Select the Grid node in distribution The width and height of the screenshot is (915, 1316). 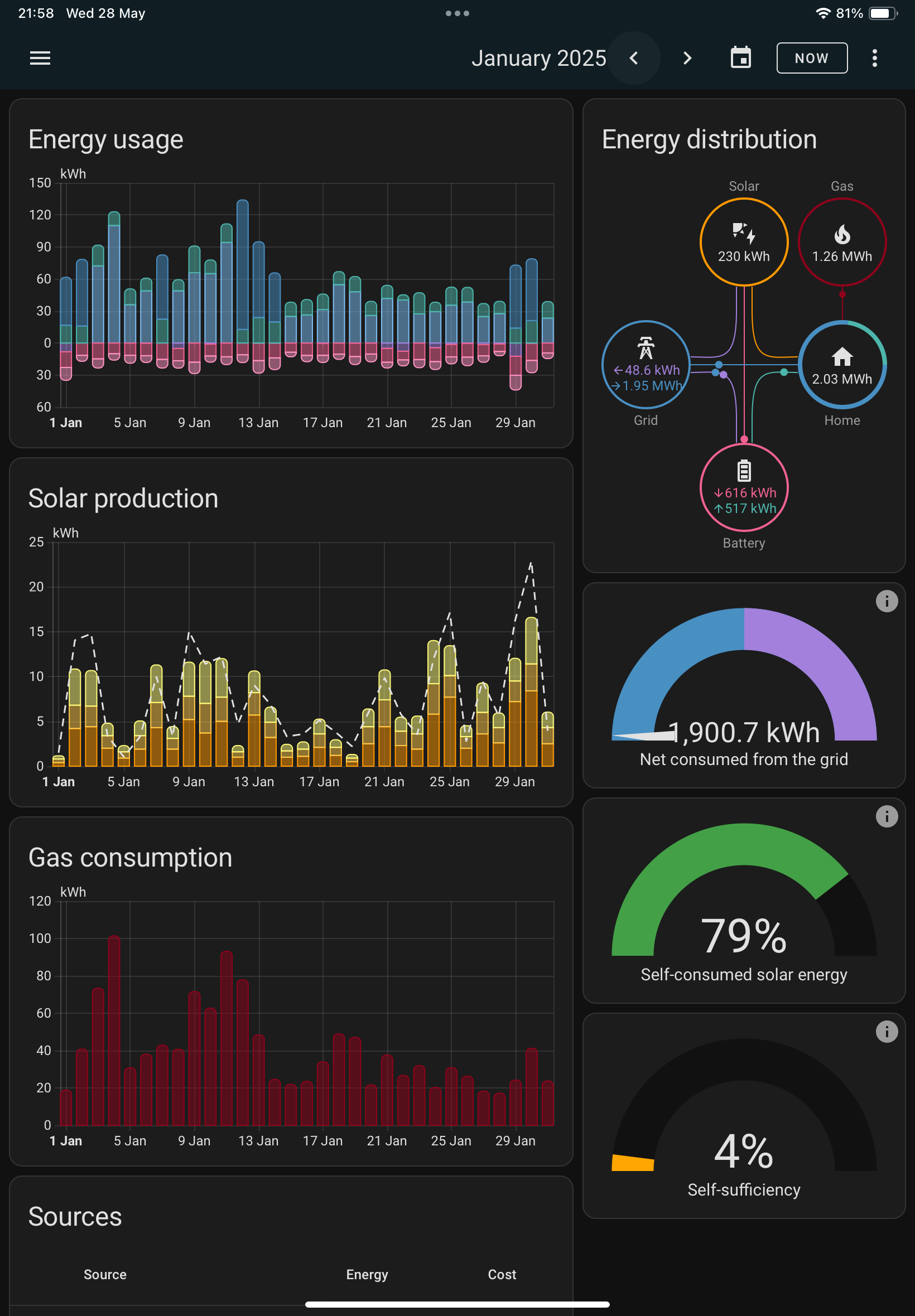tap(646, 364)
